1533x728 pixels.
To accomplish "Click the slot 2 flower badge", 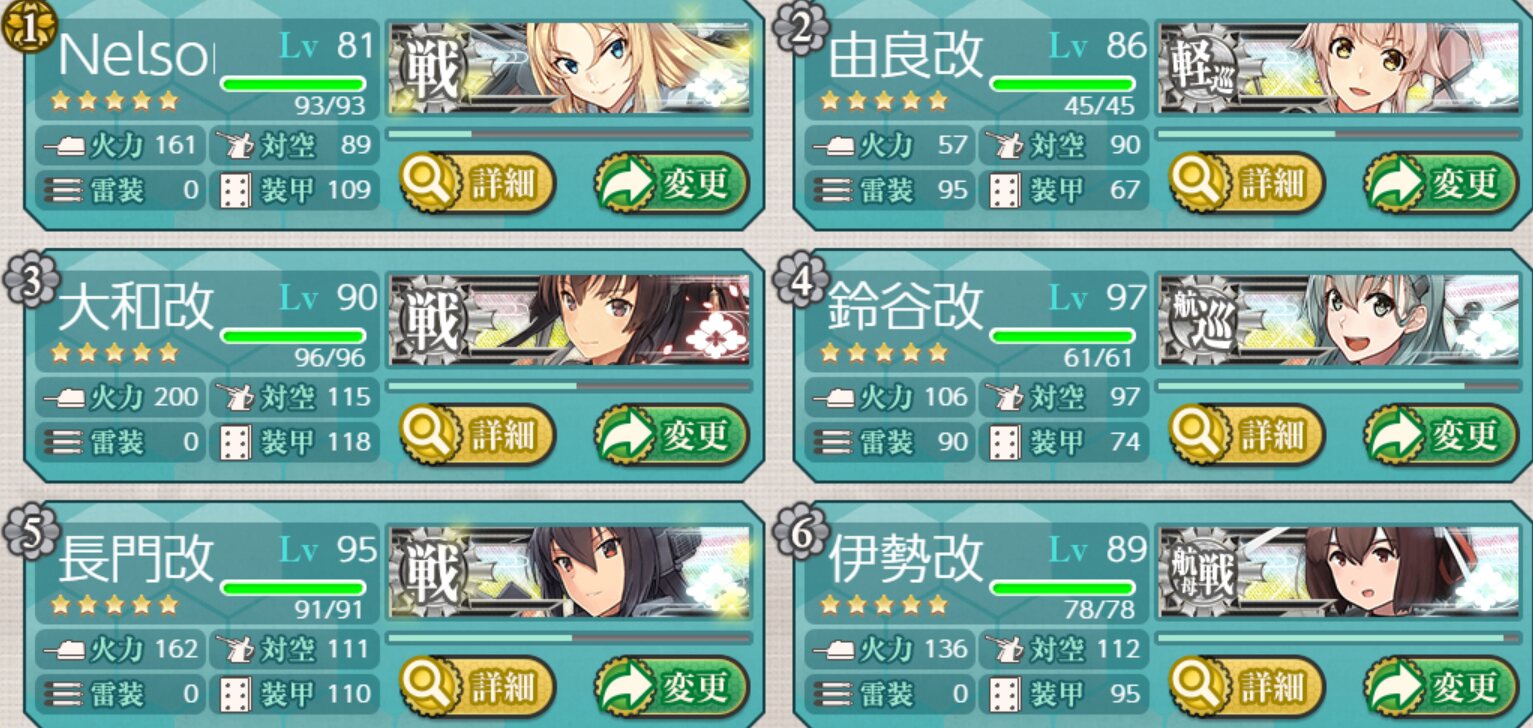I will tap(801, 27).
